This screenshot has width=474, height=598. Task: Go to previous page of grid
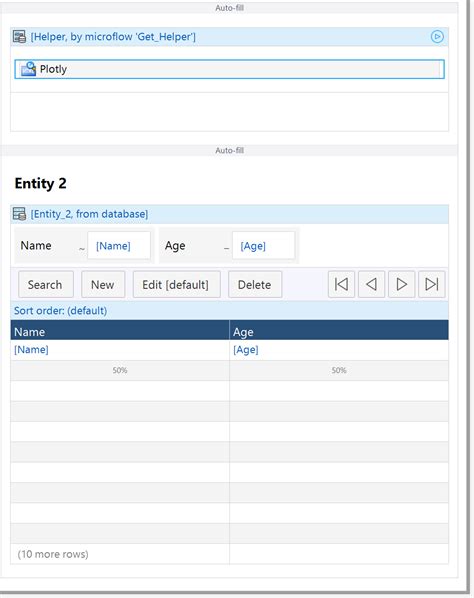tap(371, 284)
